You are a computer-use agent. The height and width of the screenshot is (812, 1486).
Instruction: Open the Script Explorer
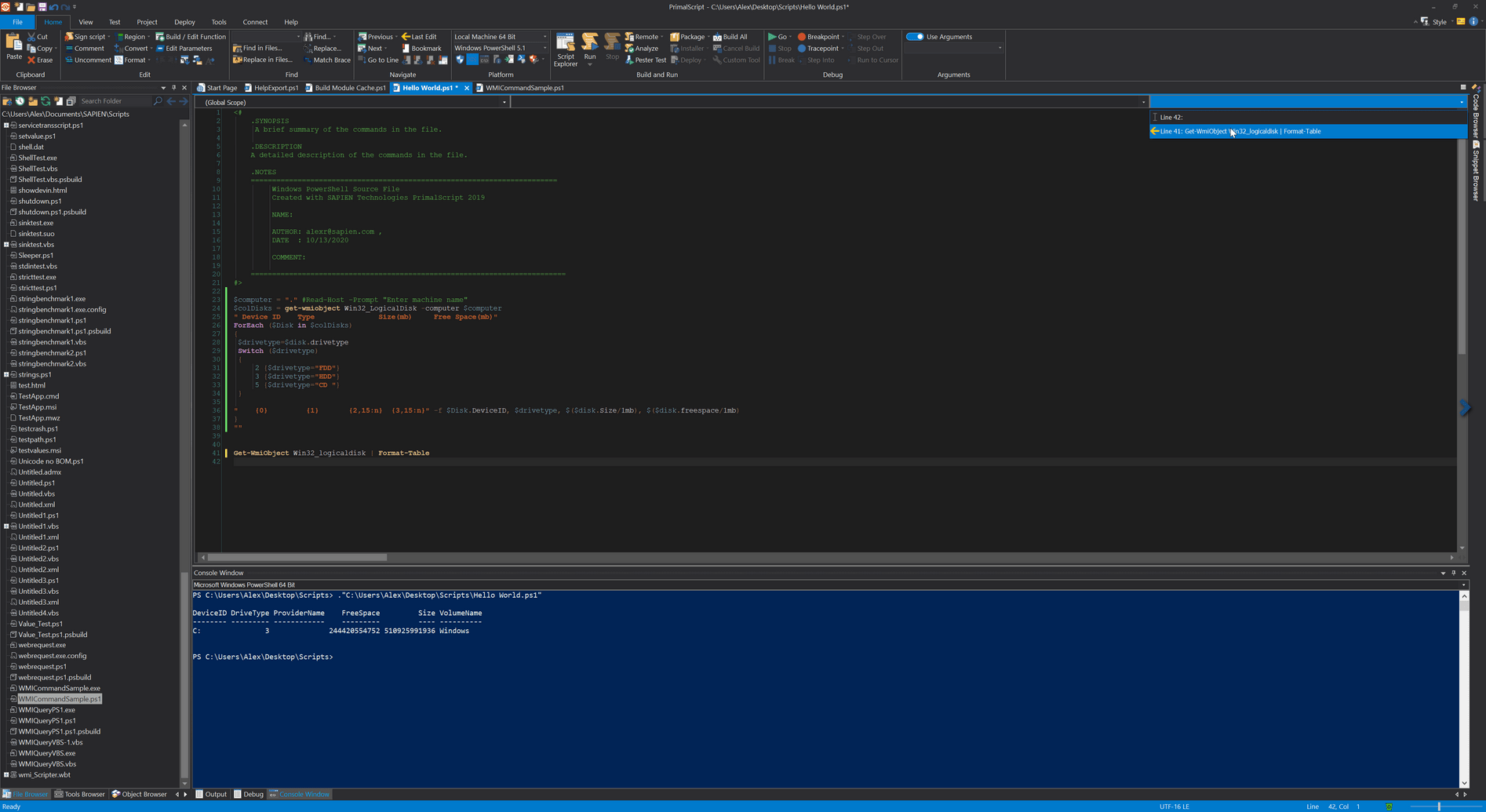click(x=565, y=49)
